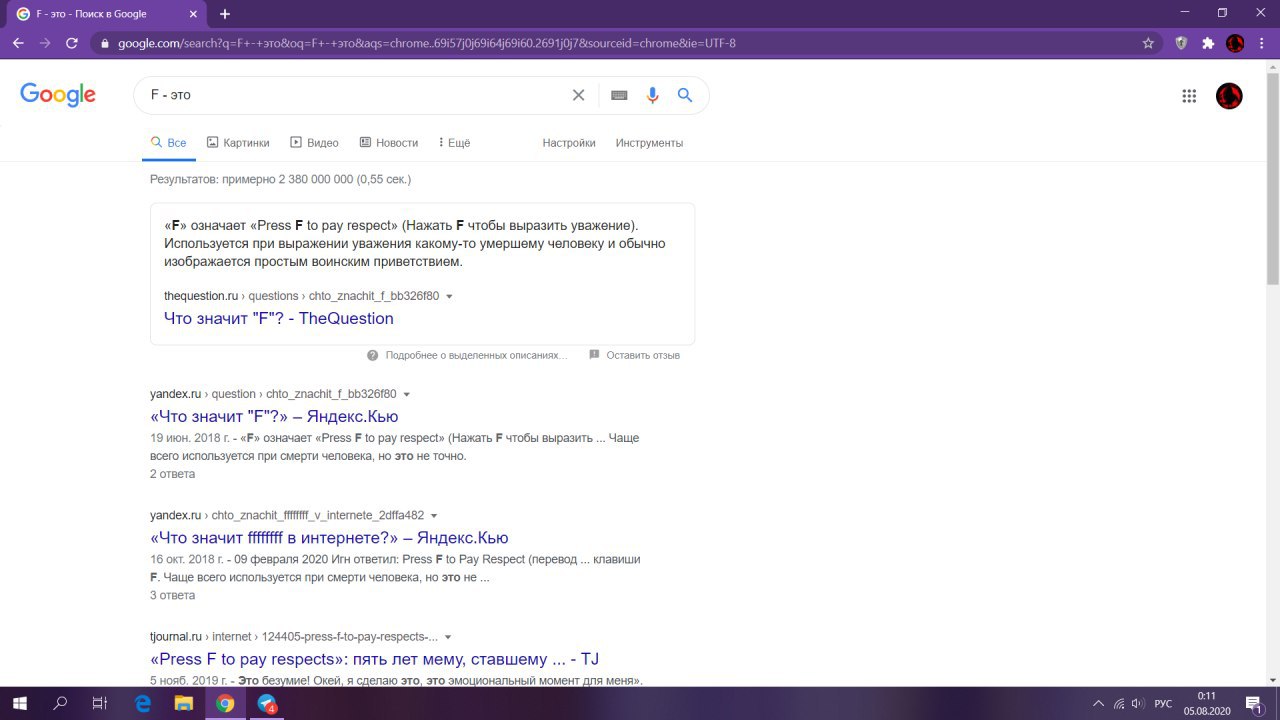Viewport: 1280px width, 720px height.
Task: Switch to the 'Новости' tab
Action: point(389,143)
